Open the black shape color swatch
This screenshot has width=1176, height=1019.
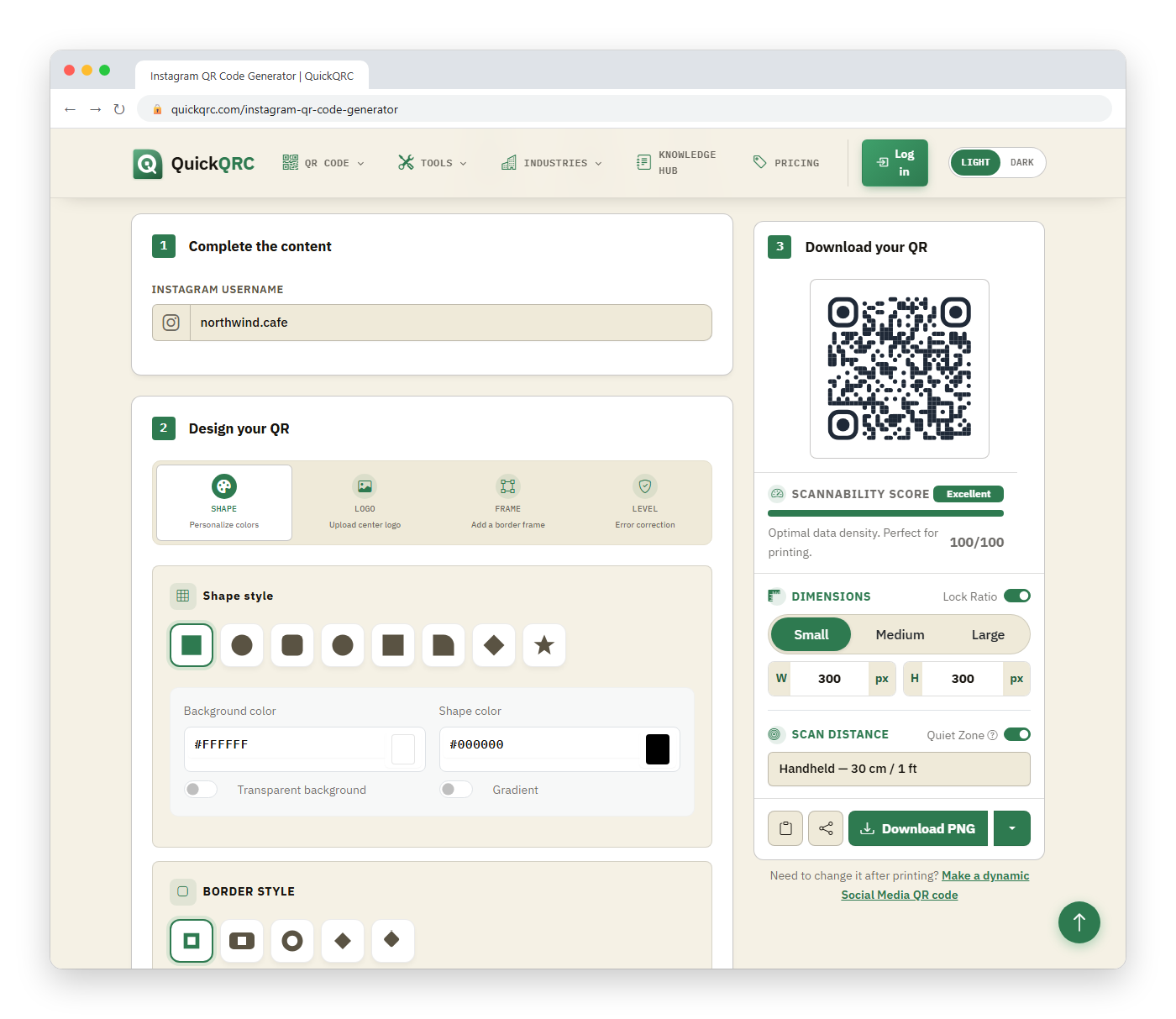[658, 749]
